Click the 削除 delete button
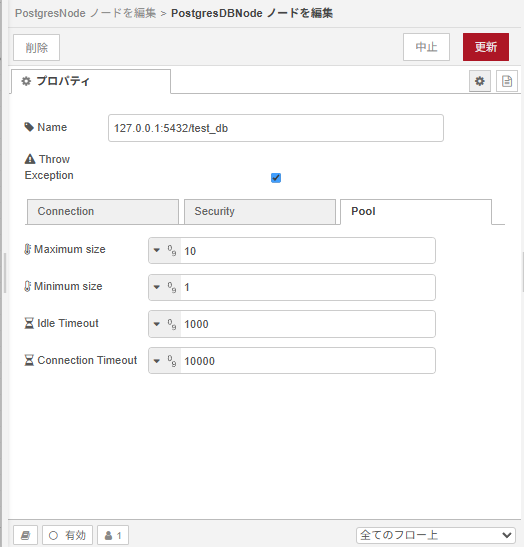Viewport: 524px width, 547px height. tap(37, 47)
